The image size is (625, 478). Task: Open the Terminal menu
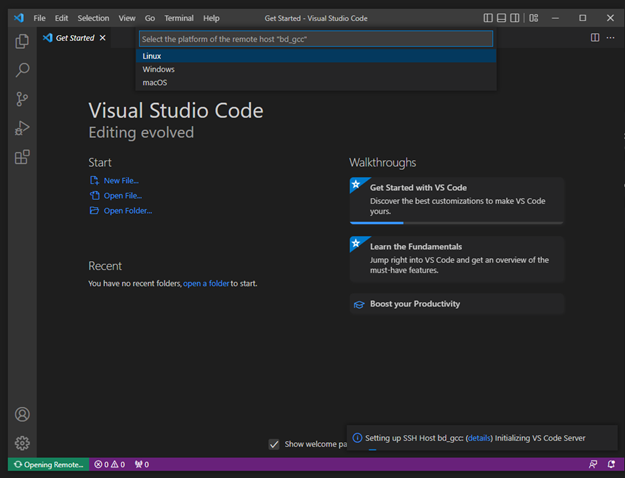[x=179, y=18]
